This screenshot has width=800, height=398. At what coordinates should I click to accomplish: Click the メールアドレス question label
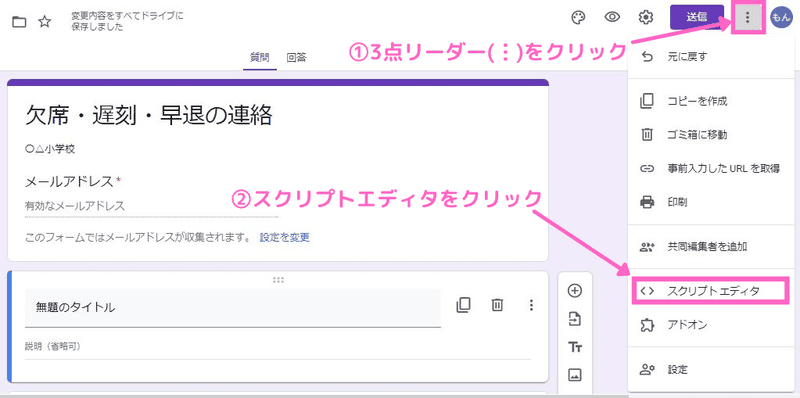(x=68, y=181)
